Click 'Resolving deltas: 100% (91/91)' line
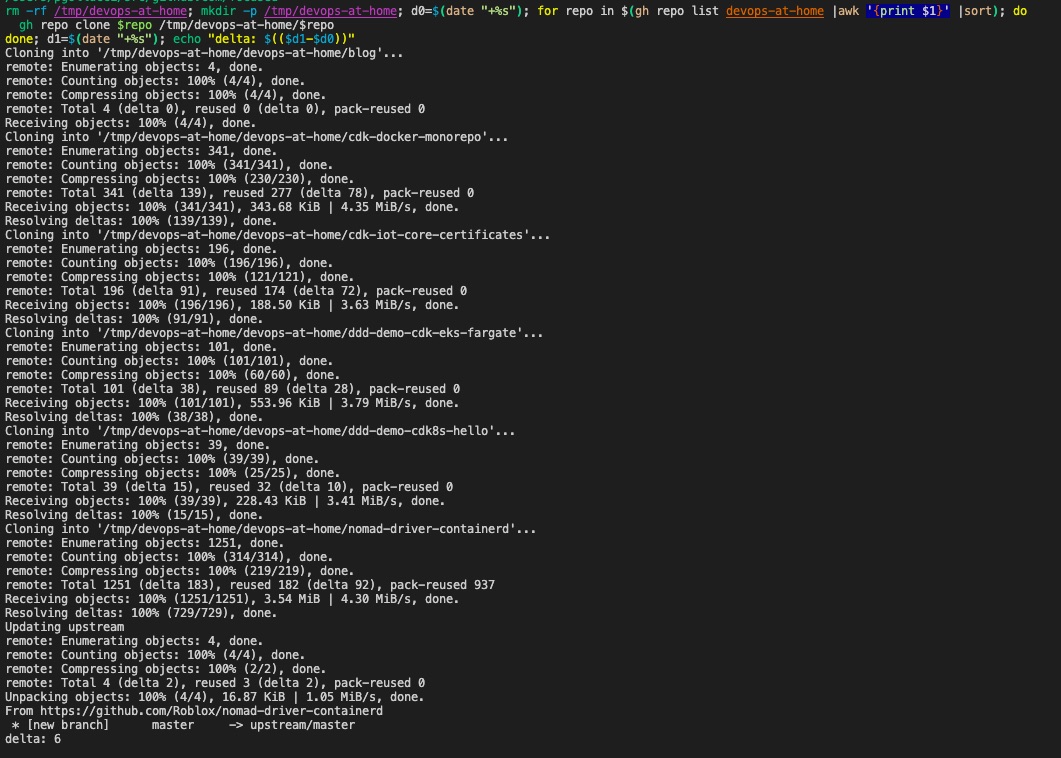This screenshot has width=1061, height=758. [x=134, y=319]
